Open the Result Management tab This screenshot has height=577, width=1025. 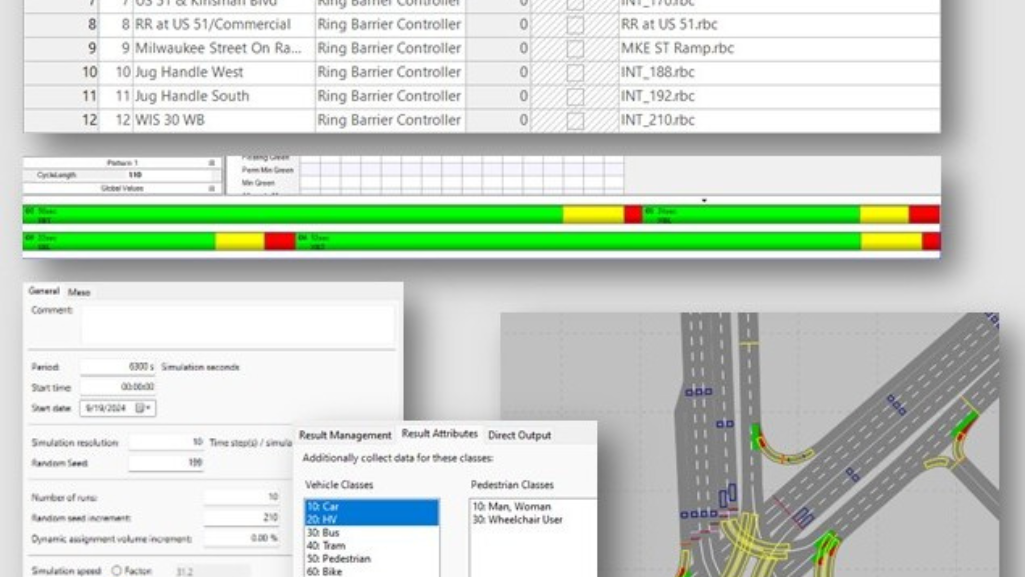coord(346,435)
